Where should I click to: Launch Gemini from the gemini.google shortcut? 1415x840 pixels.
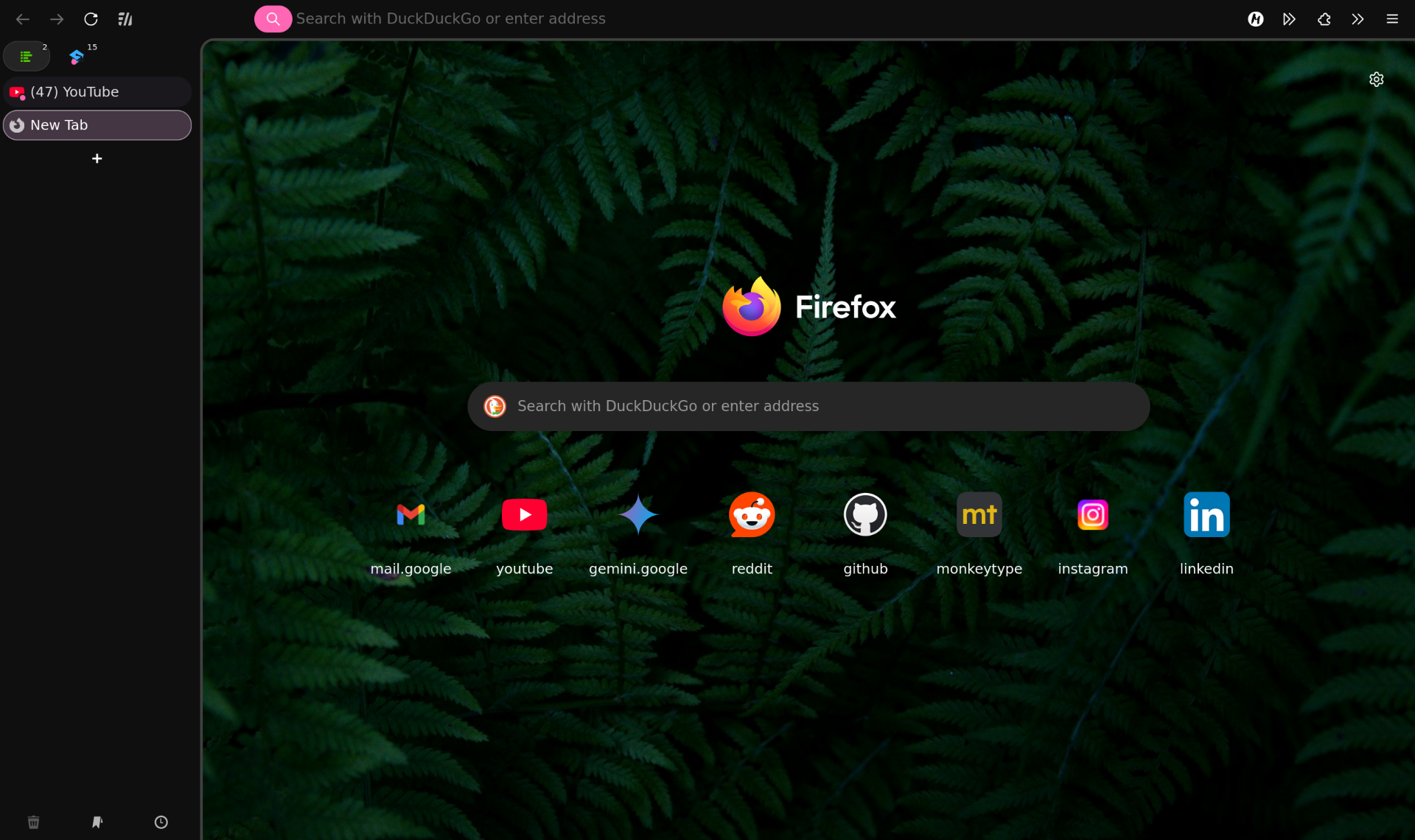coord(637,514)
